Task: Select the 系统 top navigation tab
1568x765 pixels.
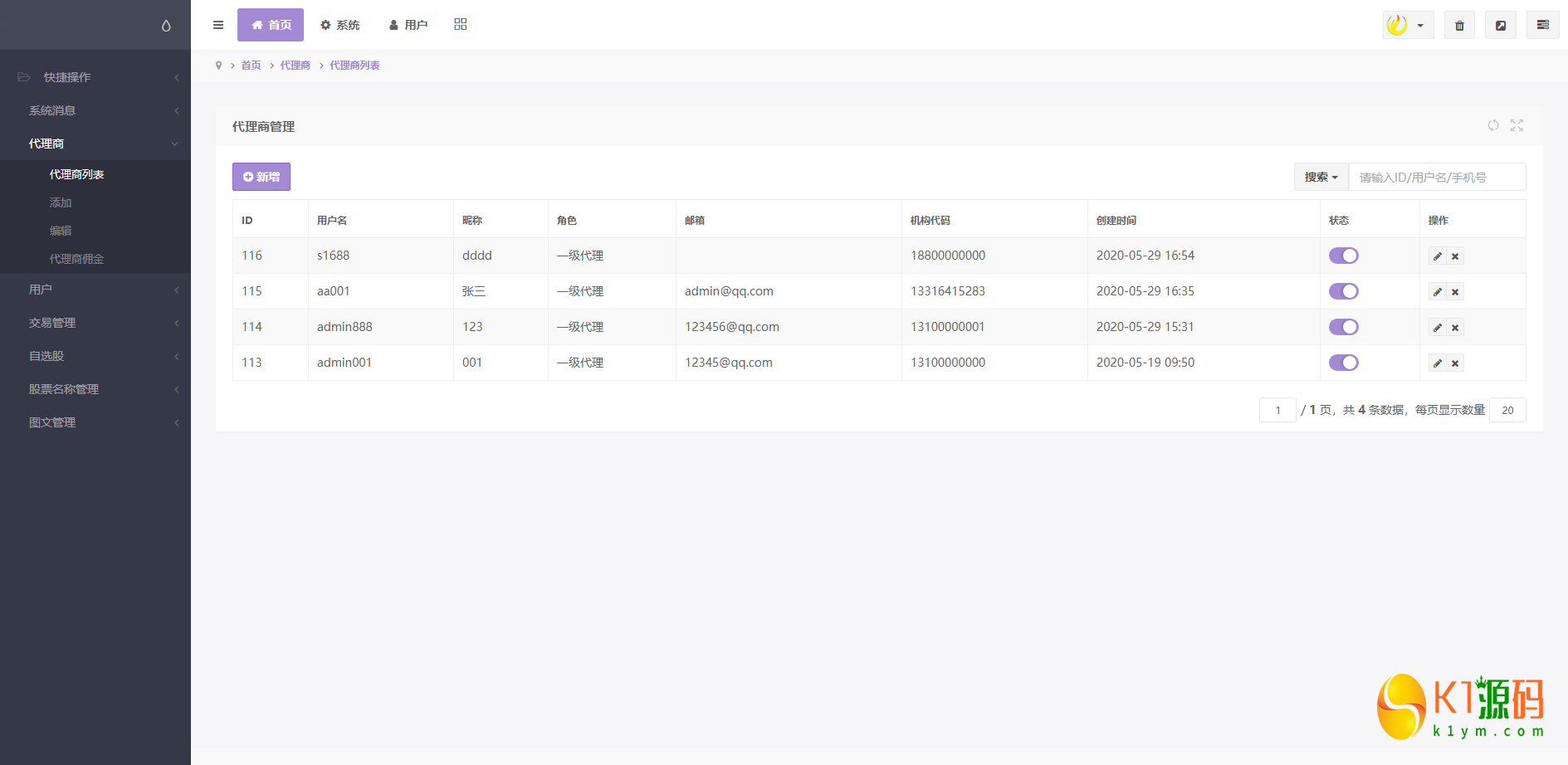Action: (x=340, y=25)
